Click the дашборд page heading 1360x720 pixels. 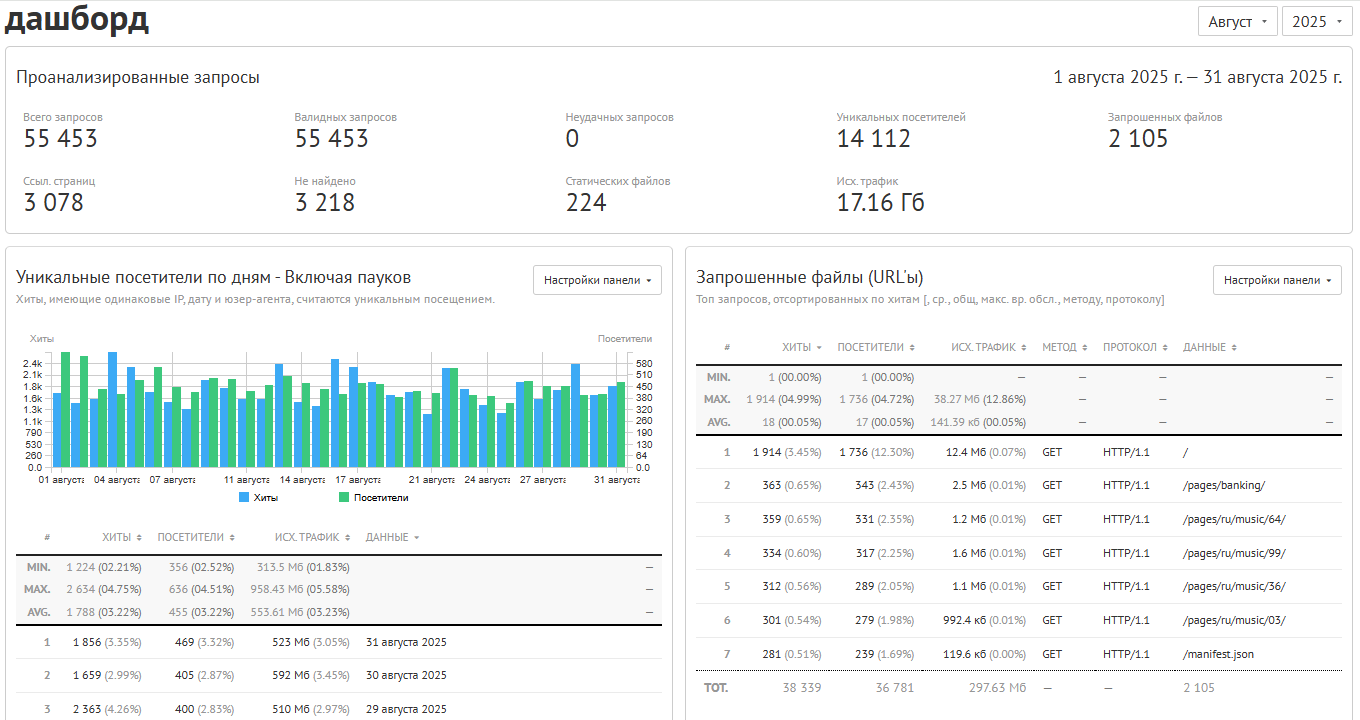point(77,19)
